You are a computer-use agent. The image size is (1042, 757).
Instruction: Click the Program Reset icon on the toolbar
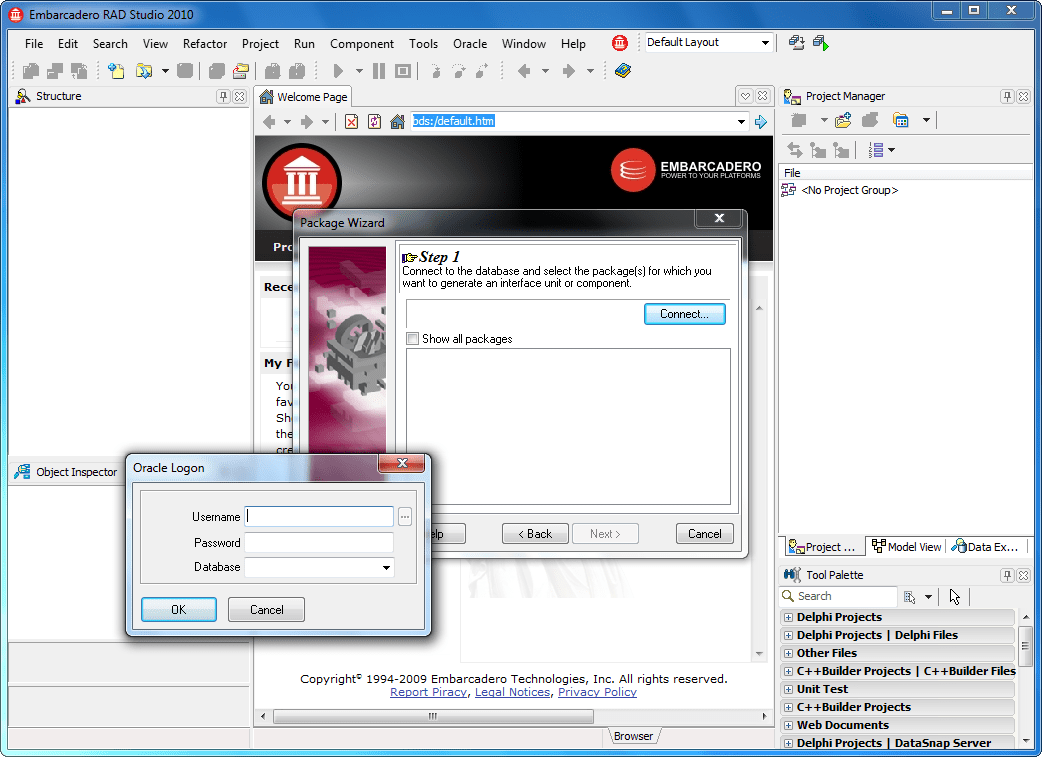click(402, 70)
